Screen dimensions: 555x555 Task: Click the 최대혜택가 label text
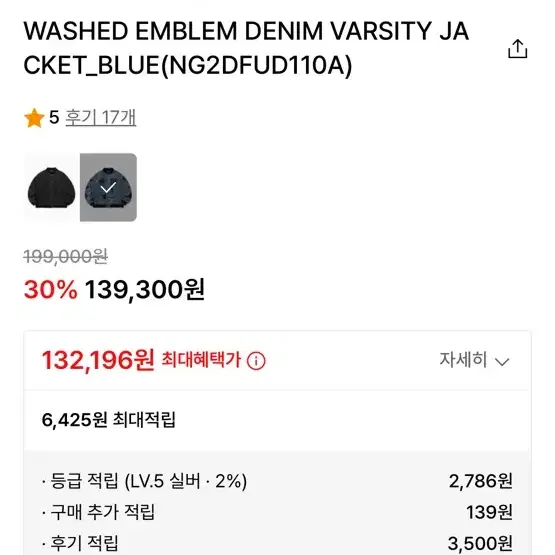[201, 360]
